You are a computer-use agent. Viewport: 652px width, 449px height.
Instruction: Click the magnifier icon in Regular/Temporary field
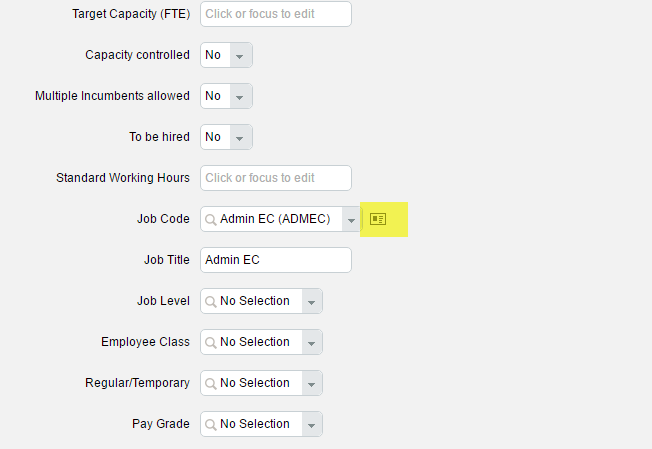[211, 383]
